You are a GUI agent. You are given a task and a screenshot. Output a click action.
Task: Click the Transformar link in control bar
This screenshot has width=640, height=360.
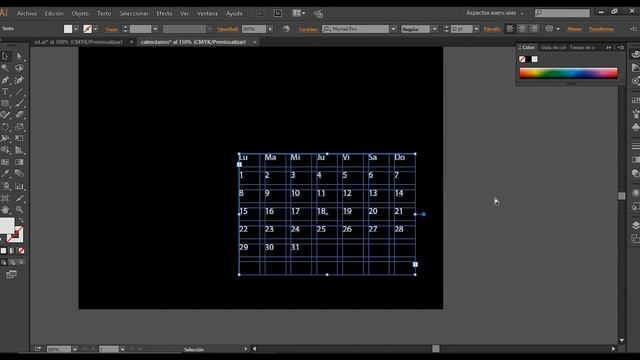pyautogui.click(x=601, y=29)
